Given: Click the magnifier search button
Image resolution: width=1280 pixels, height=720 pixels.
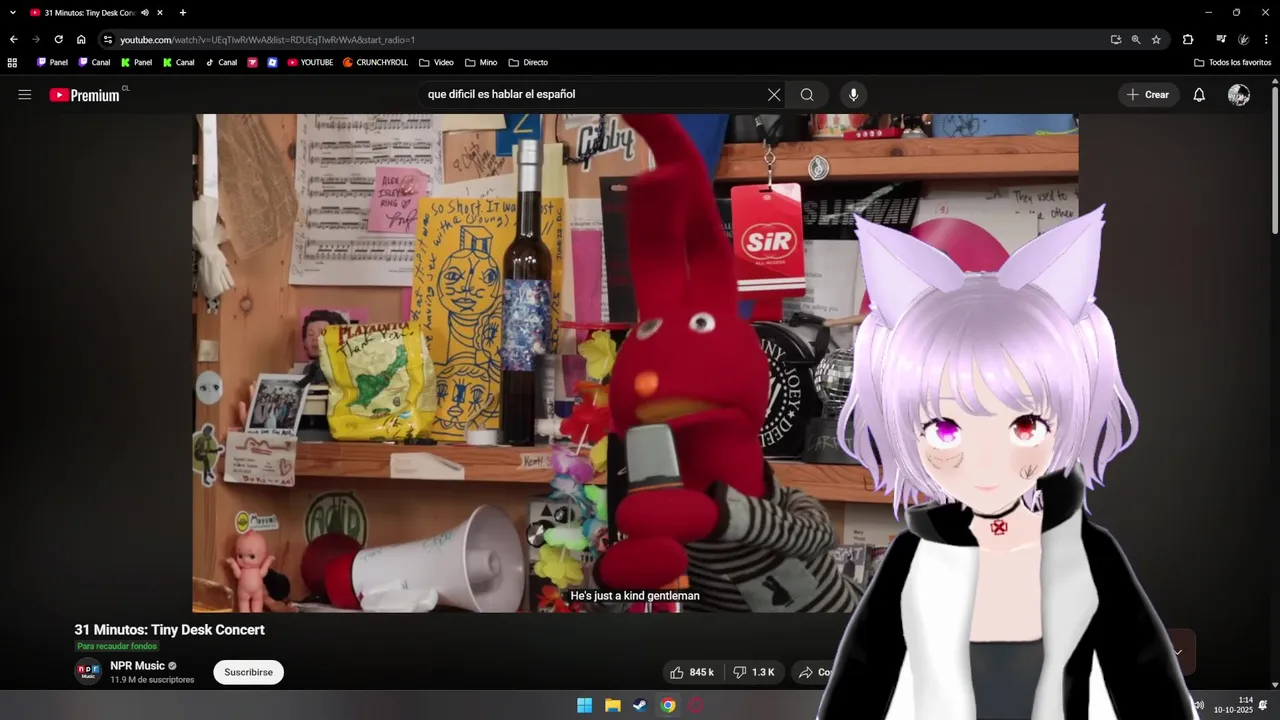Looking at the screenshot, I should click(x=807, y=95).
